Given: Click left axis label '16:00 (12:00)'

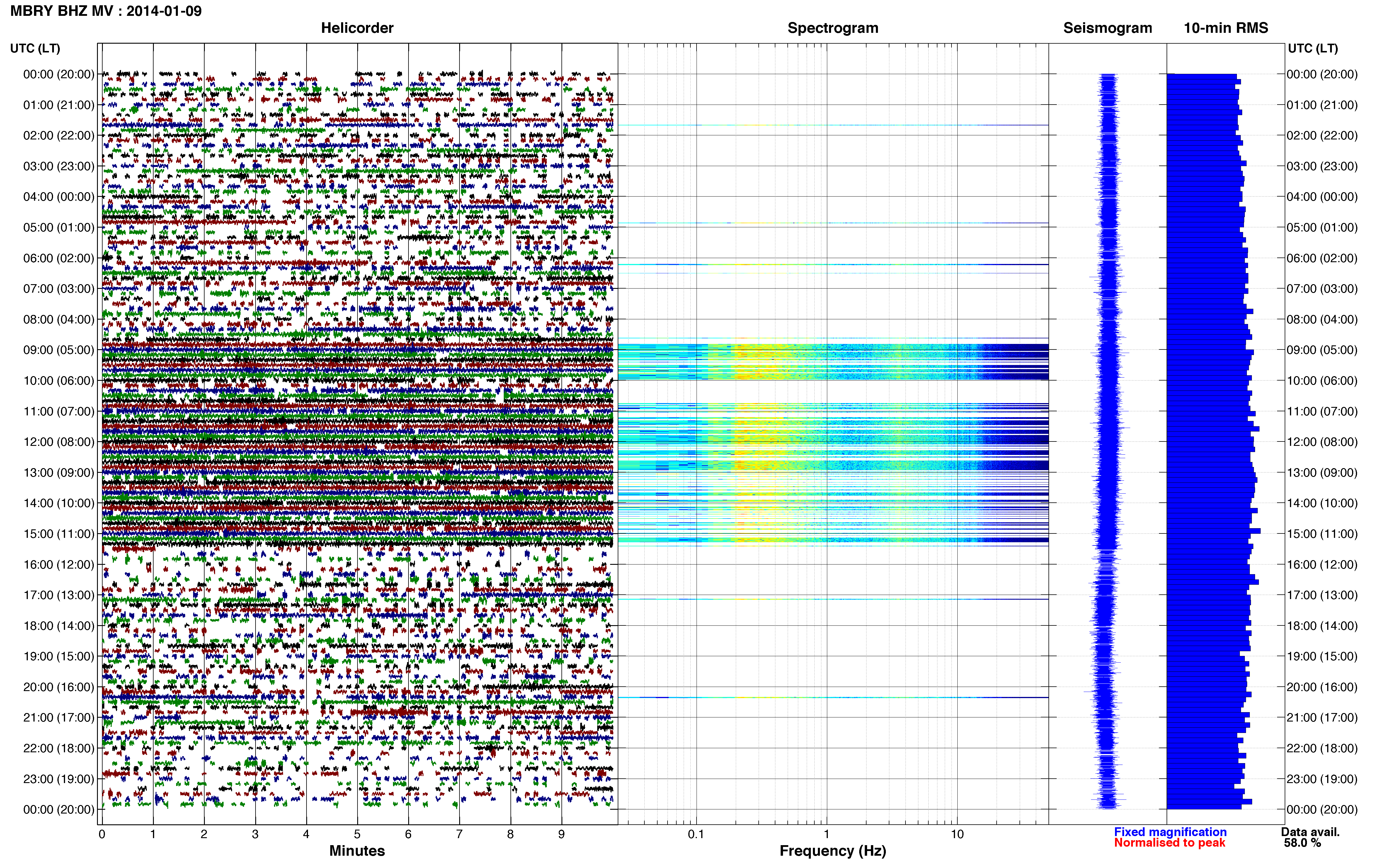Looking at the screenshot, I should coord(59,564).
